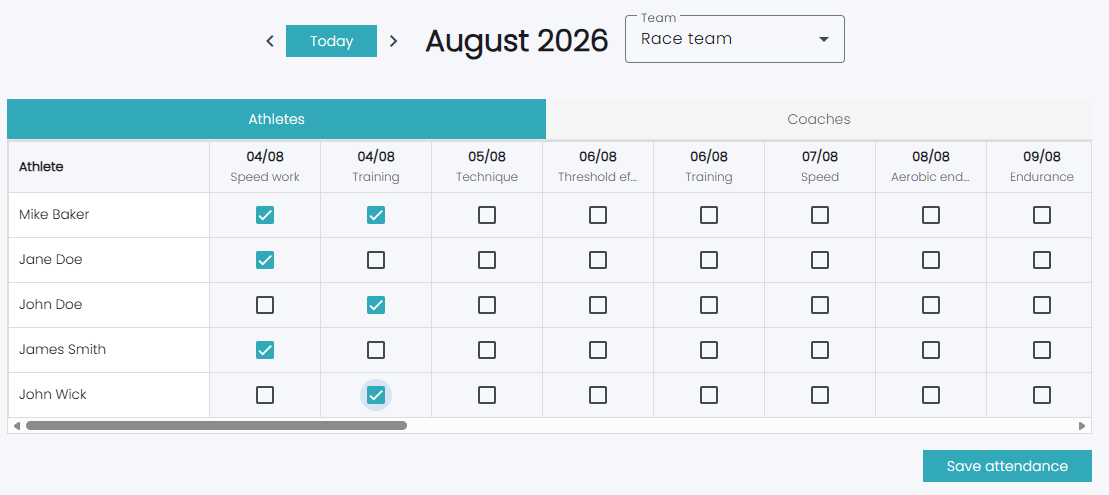Click the Today button
This screenshot has height=495, width=1109.
click(x=331, y=41)
